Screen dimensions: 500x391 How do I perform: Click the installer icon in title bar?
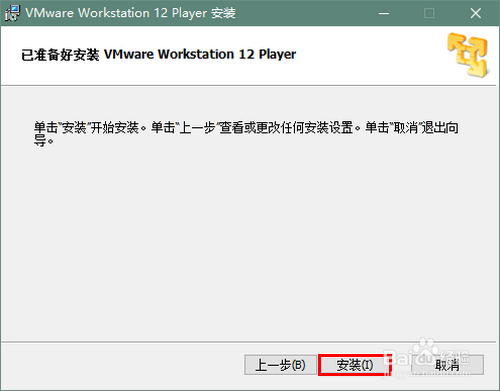[12, 13]
